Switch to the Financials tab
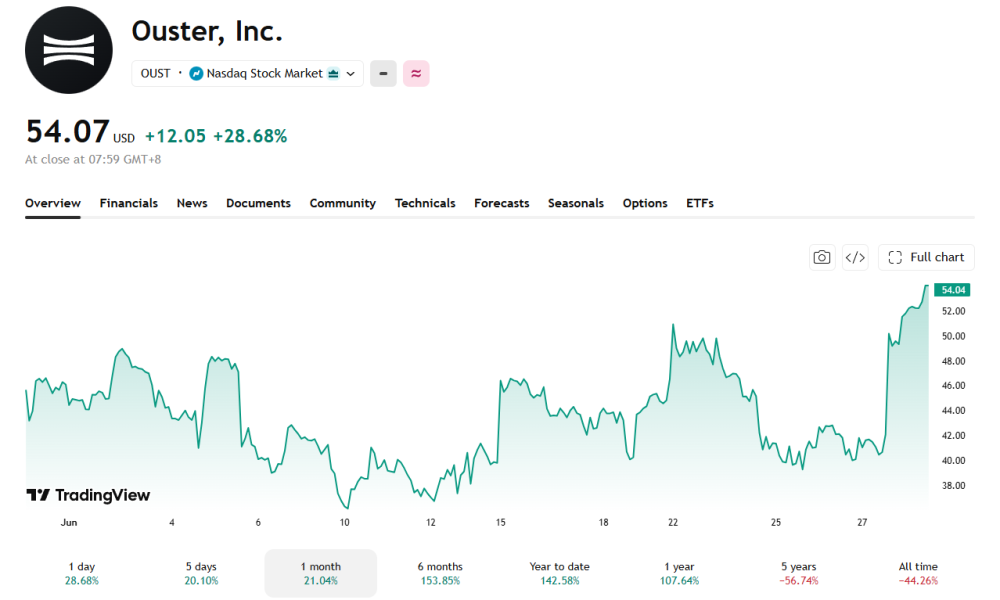 point(129,203)
